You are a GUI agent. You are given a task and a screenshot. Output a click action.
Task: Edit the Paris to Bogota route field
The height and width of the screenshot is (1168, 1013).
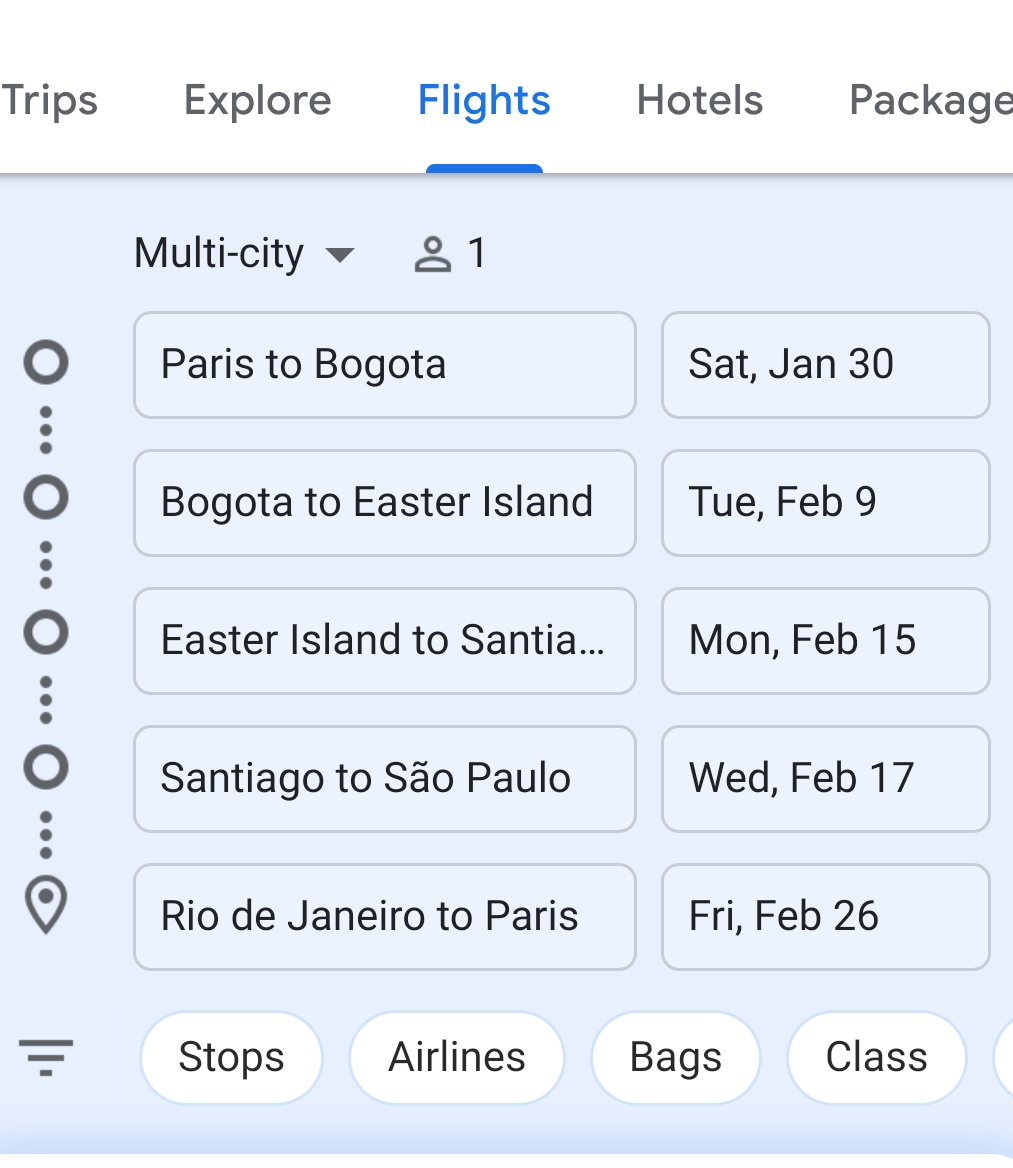(384, 365)
